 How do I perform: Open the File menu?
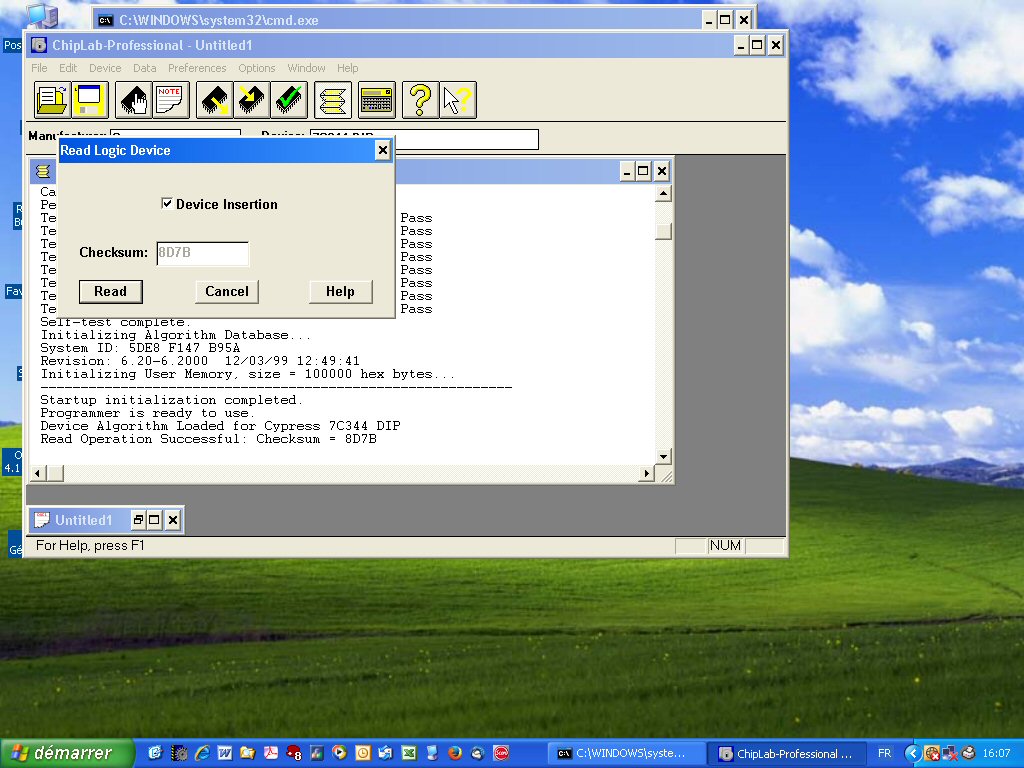click(39, 68)
